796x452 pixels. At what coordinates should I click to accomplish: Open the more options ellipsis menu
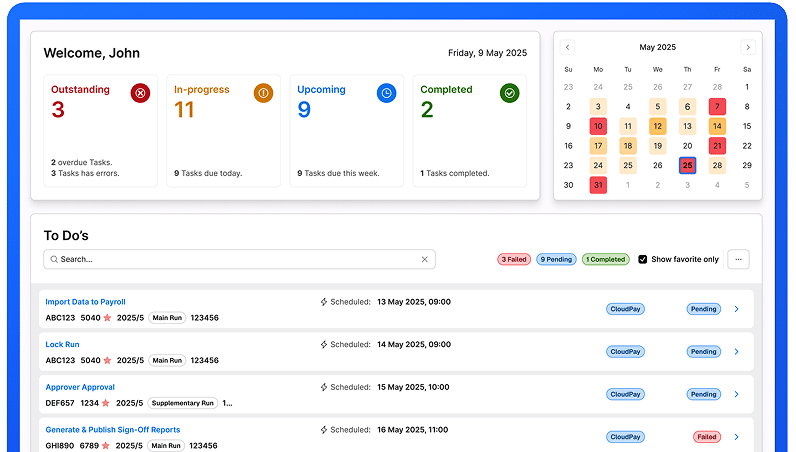[x=739, y=260]
